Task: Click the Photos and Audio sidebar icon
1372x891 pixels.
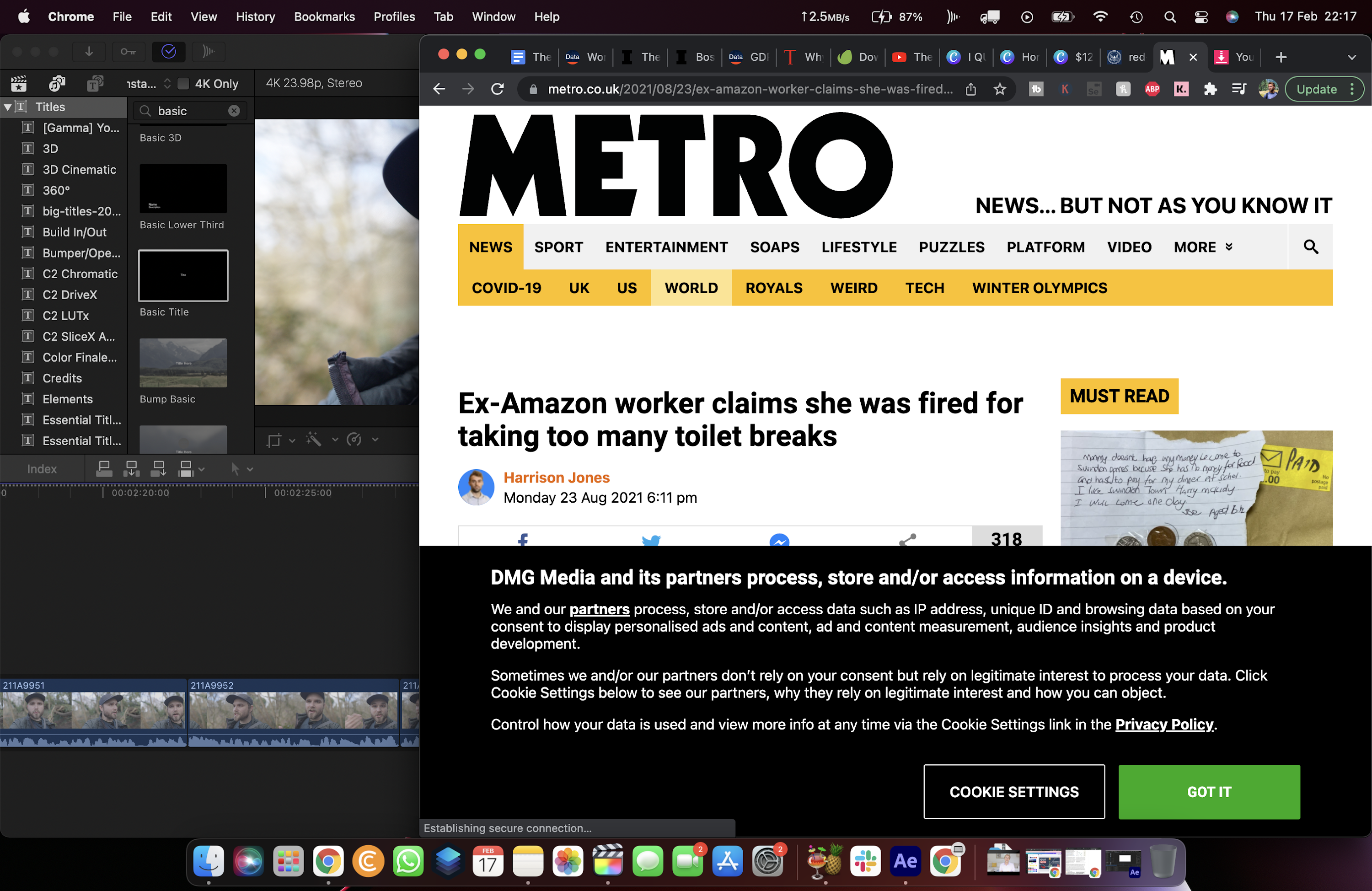Action: pos(57,84)
